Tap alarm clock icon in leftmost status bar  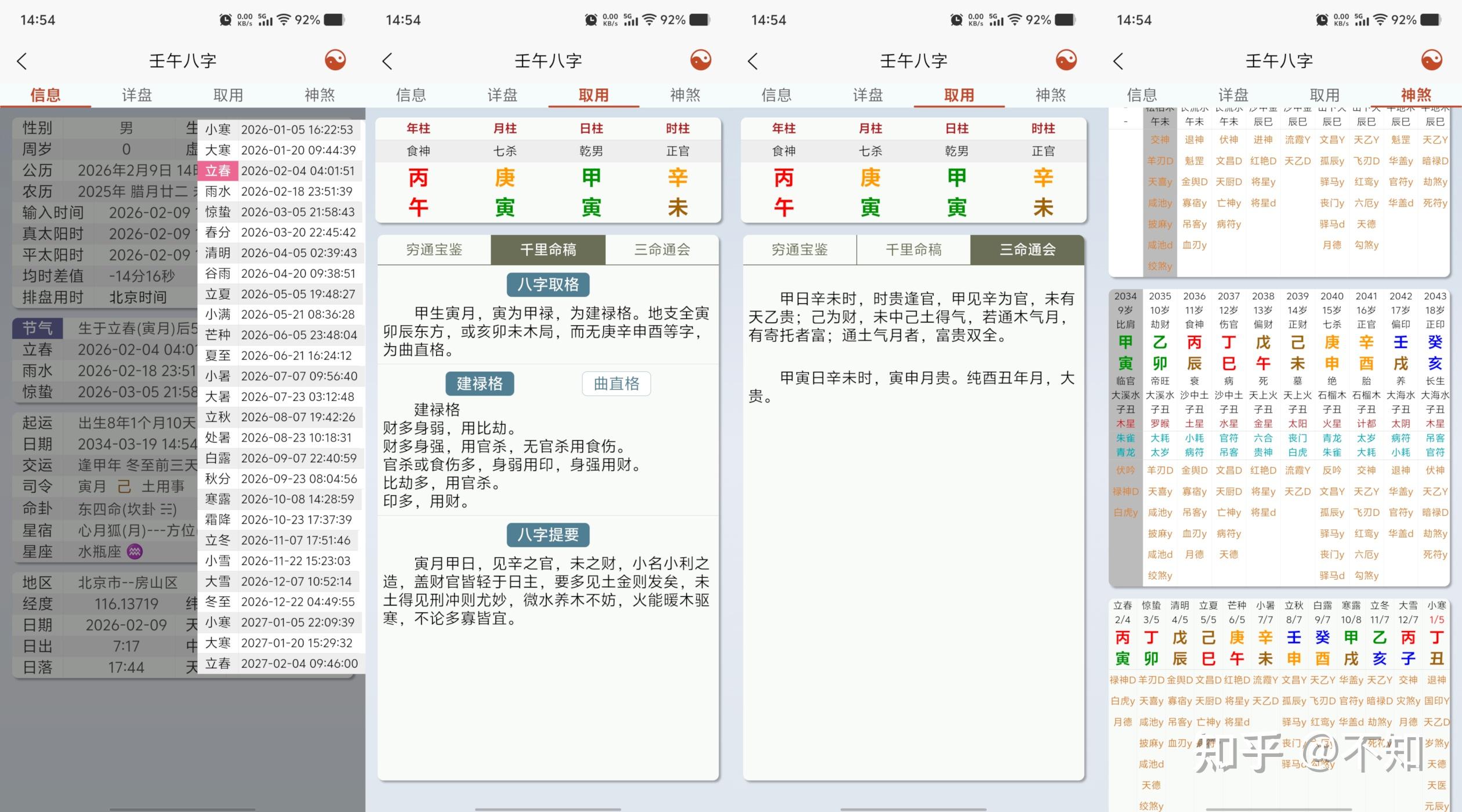click(225, 20)
